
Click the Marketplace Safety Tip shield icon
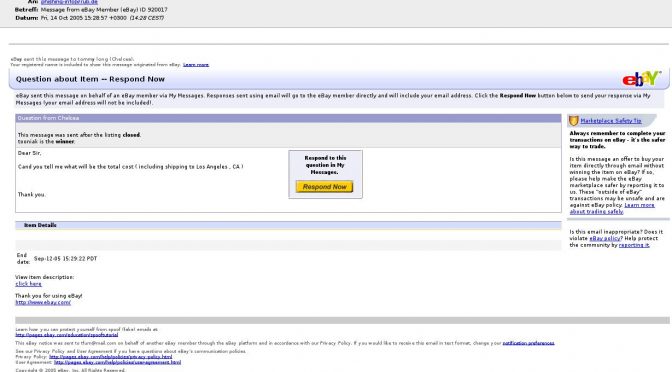[573, 121]
